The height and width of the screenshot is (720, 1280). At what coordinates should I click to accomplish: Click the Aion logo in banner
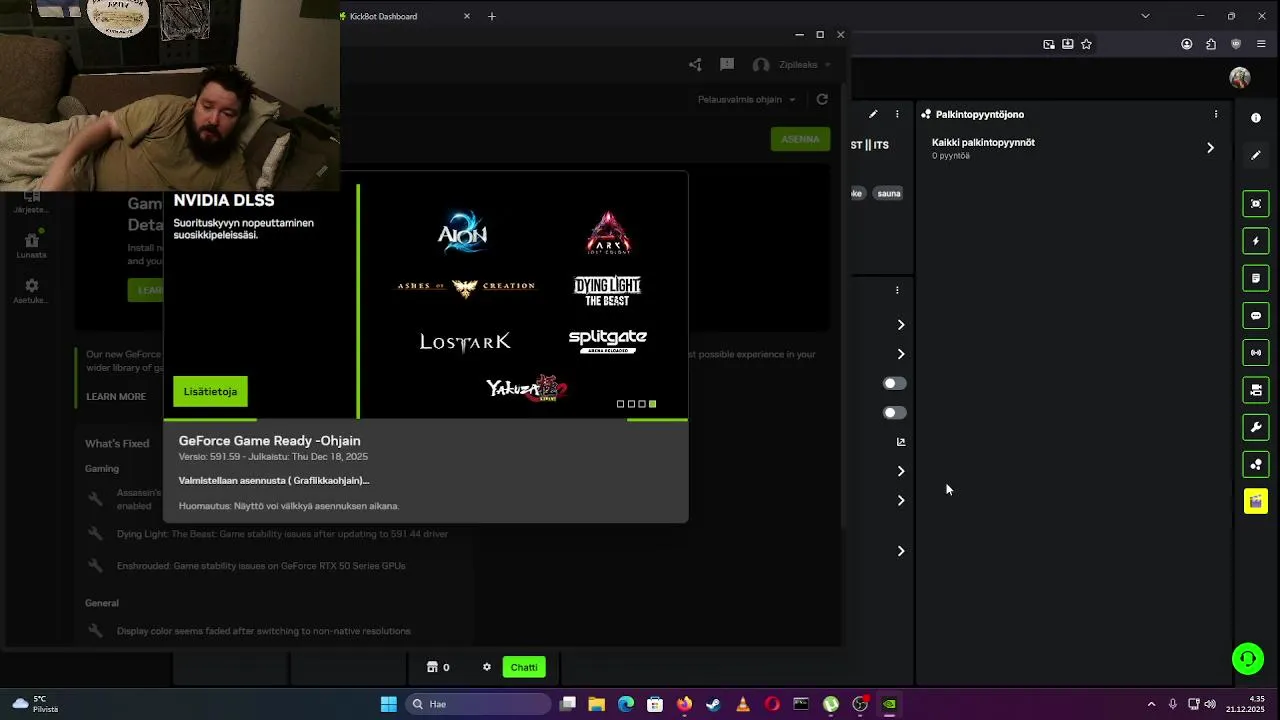[462, 232]
